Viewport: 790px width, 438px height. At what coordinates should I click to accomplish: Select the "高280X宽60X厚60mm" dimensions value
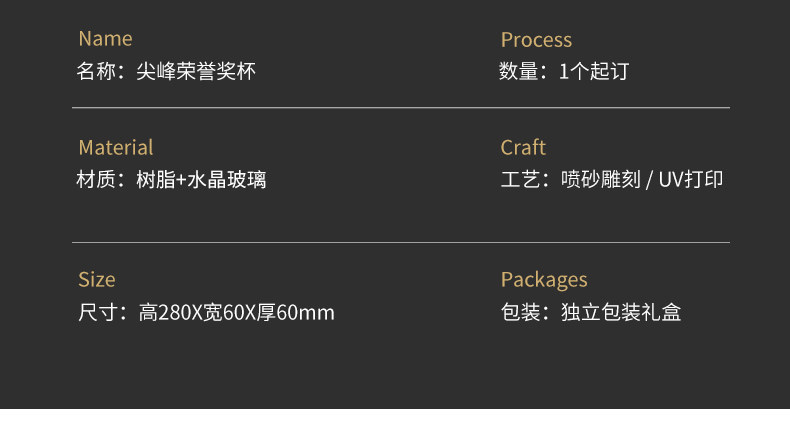pyautogui.click(x=237, y=313)
